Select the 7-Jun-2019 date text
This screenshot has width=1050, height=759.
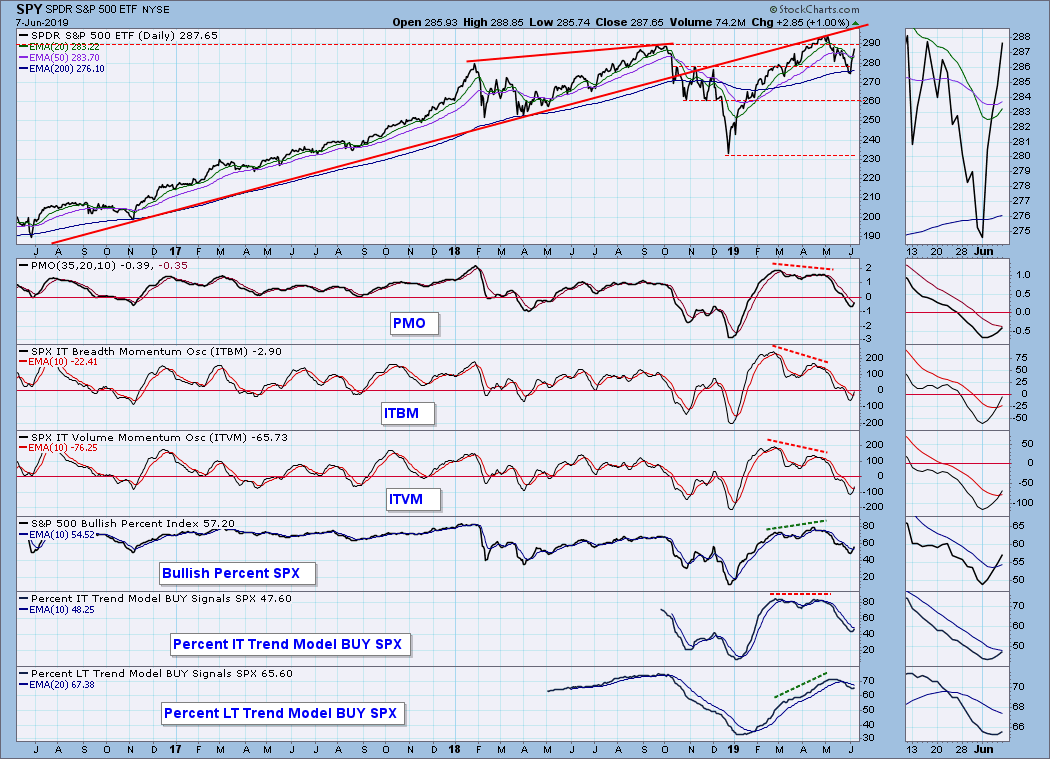pyautogui.click(x=40, y=22)
